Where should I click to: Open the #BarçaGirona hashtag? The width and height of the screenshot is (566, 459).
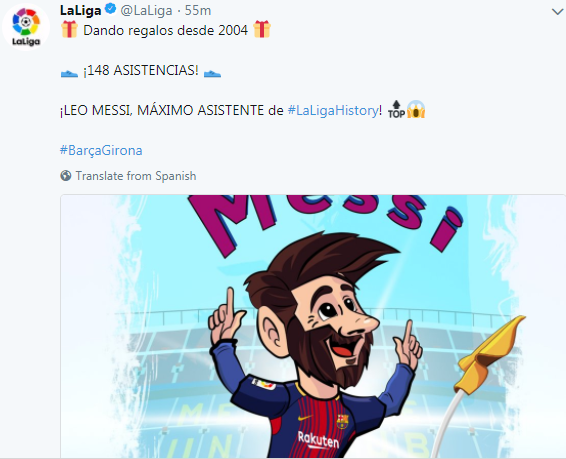click(x=101, y=150)
